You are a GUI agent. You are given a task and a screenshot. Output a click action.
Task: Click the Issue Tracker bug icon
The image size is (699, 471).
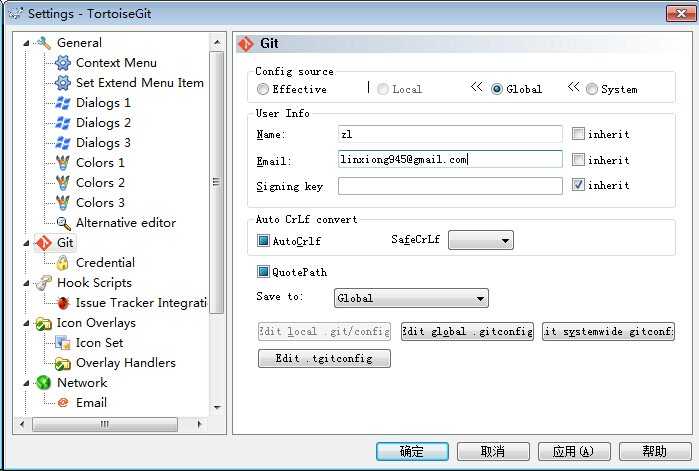point(63,303)
